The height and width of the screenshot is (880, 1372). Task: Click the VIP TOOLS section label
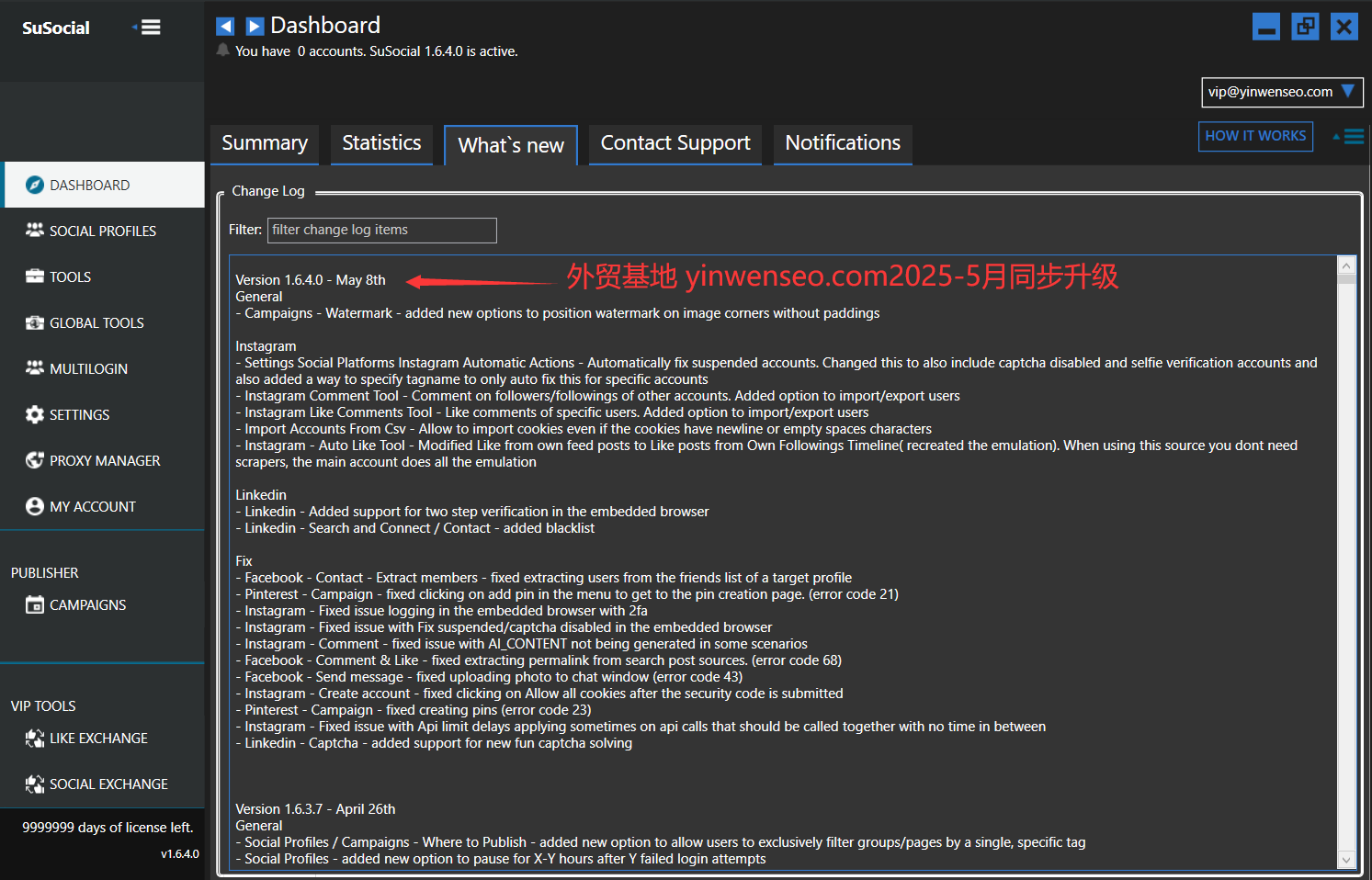coord(43,705)
